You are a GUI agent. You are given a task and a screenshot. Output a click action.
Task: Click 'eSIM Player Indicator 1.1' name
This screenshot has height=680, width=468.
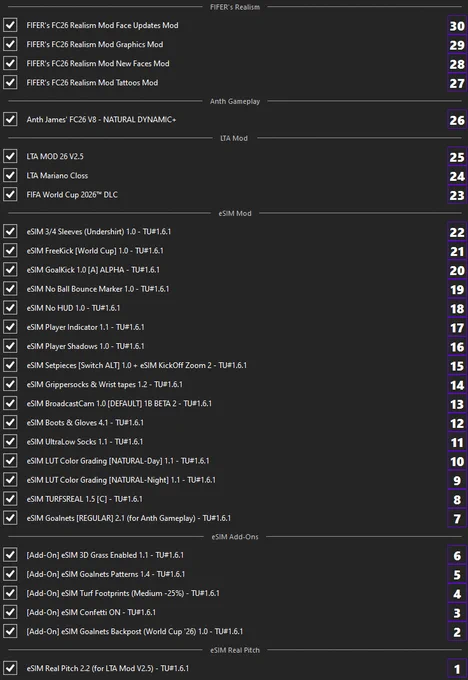[x=68, y=327]
